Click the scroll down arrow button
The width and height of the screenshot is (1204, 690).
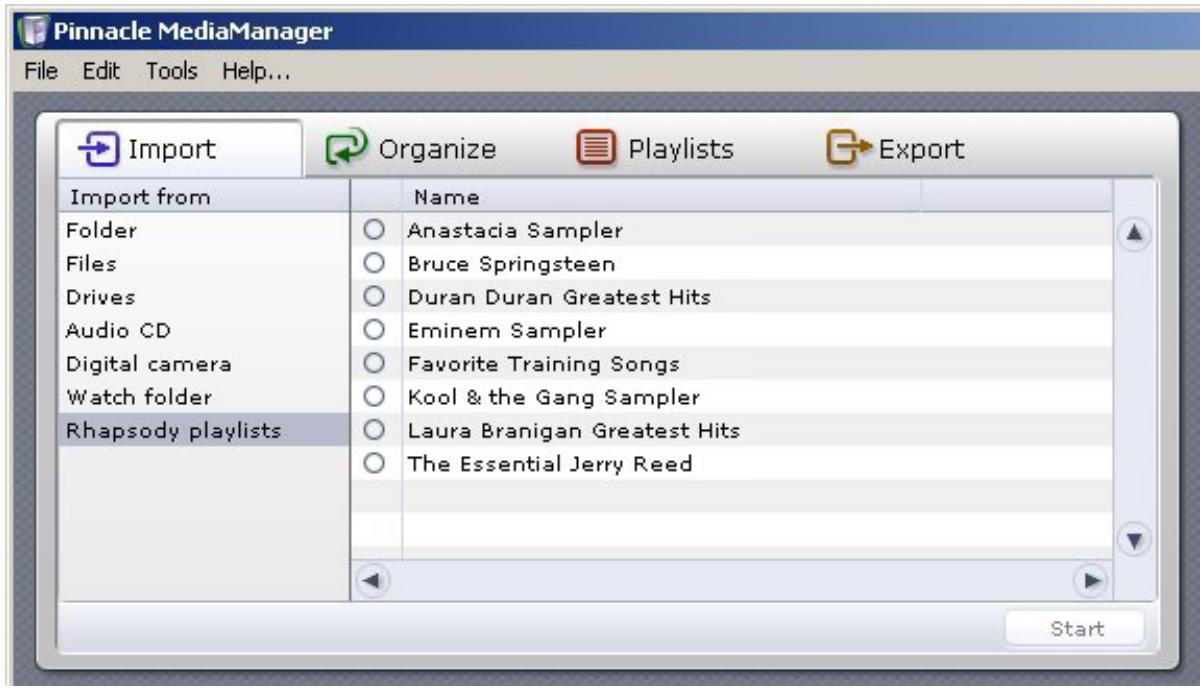coord(1133,541)
